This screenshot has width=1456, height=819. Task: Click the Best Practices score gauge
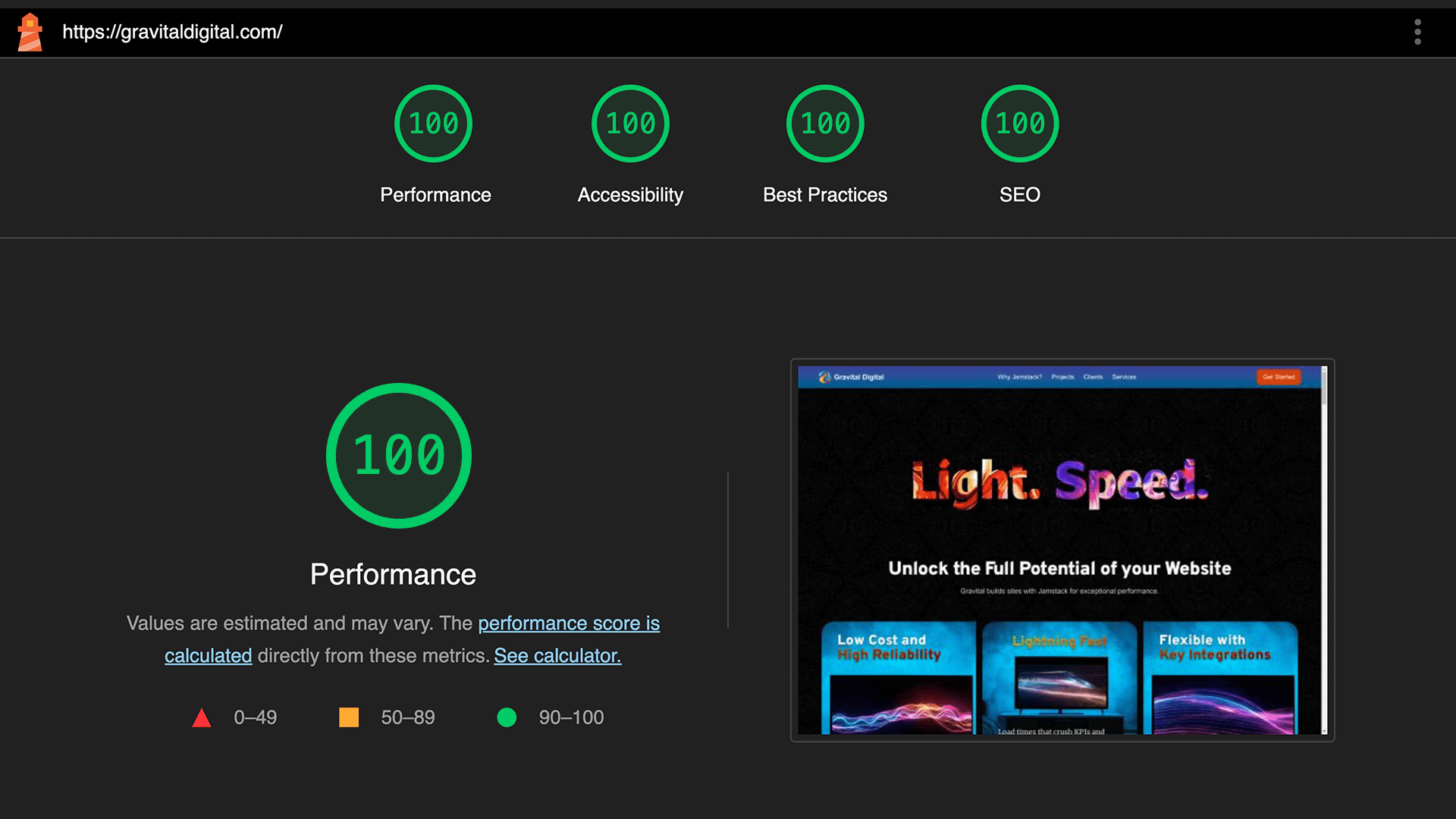tap(824, 124)
